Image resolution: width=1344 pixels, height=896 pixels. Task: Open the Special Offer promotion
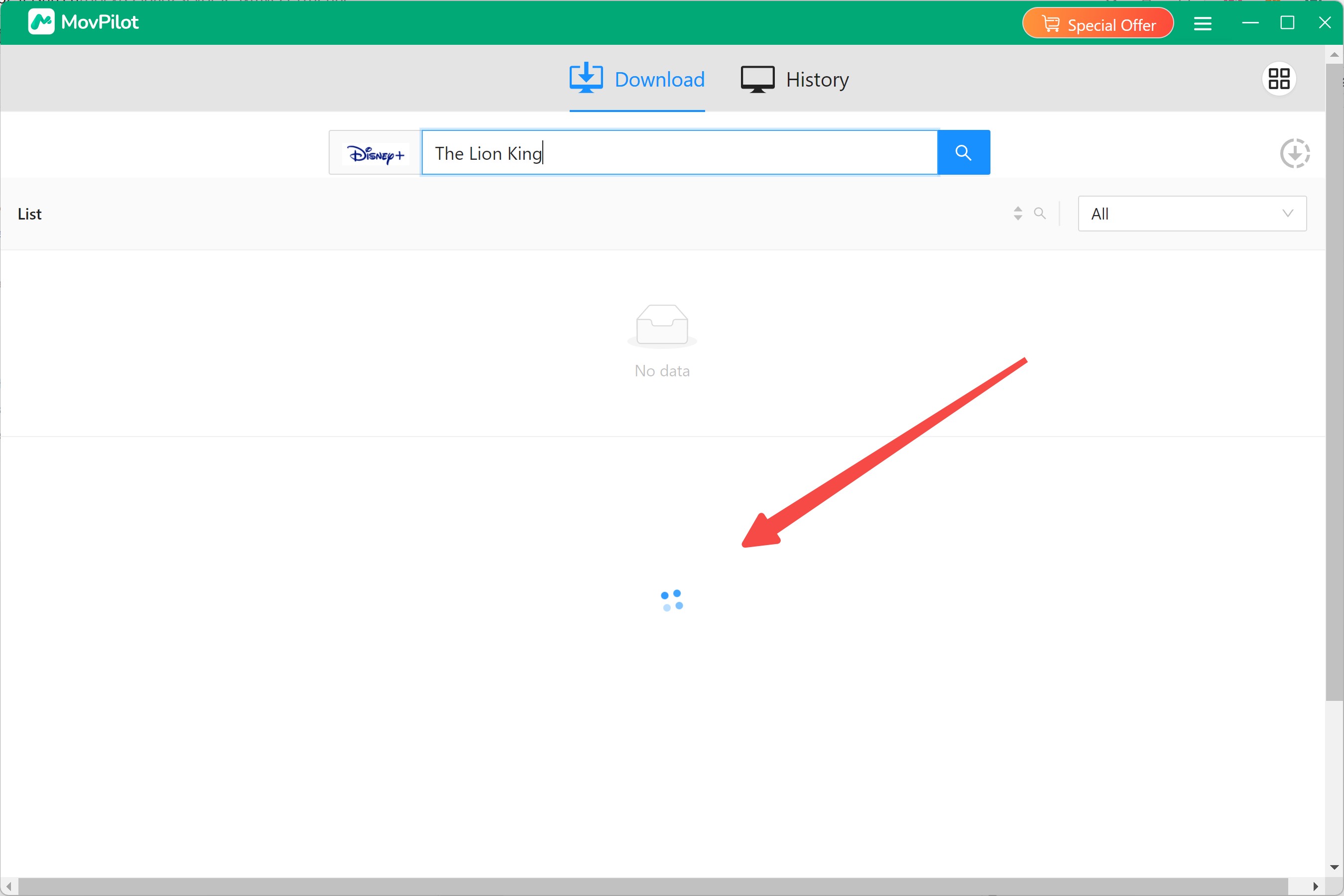1098,23
